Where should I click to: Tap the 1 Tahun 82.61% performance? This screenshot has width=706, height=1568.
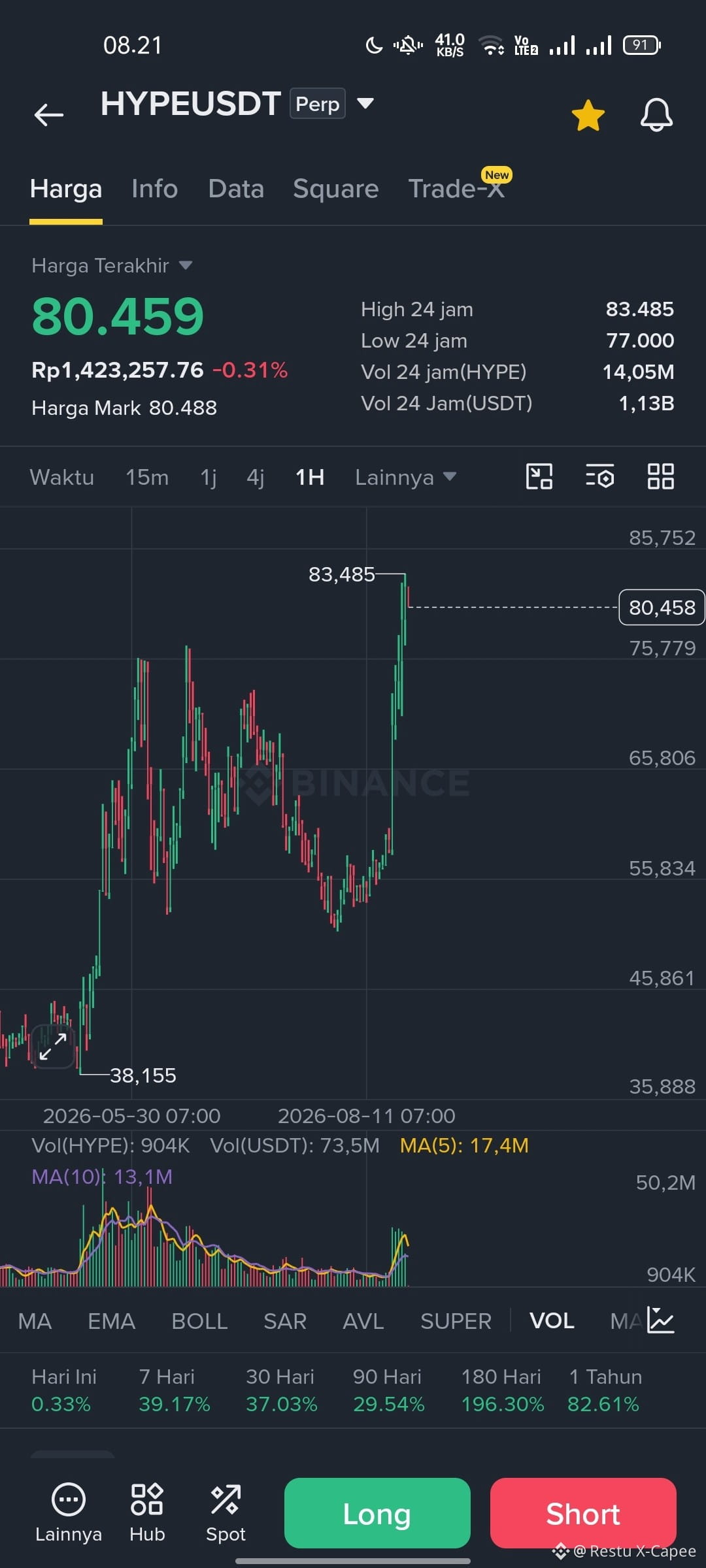tap(605, 1390)
